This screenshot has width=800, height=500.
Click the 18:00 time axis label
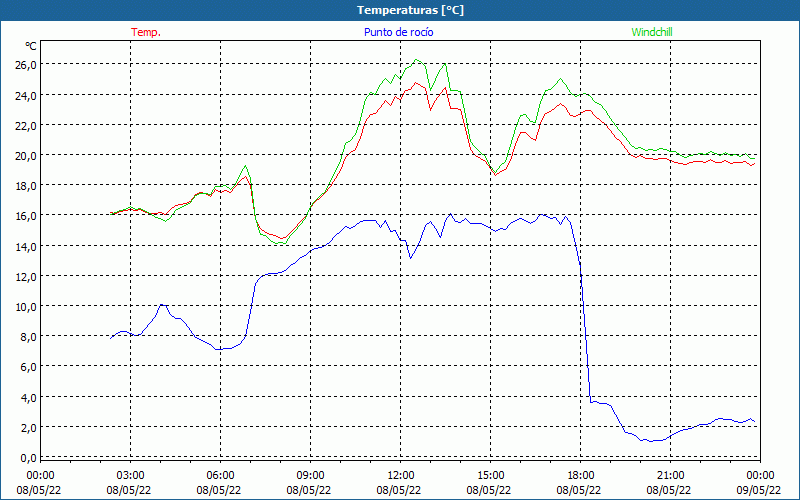pos(581,476)
